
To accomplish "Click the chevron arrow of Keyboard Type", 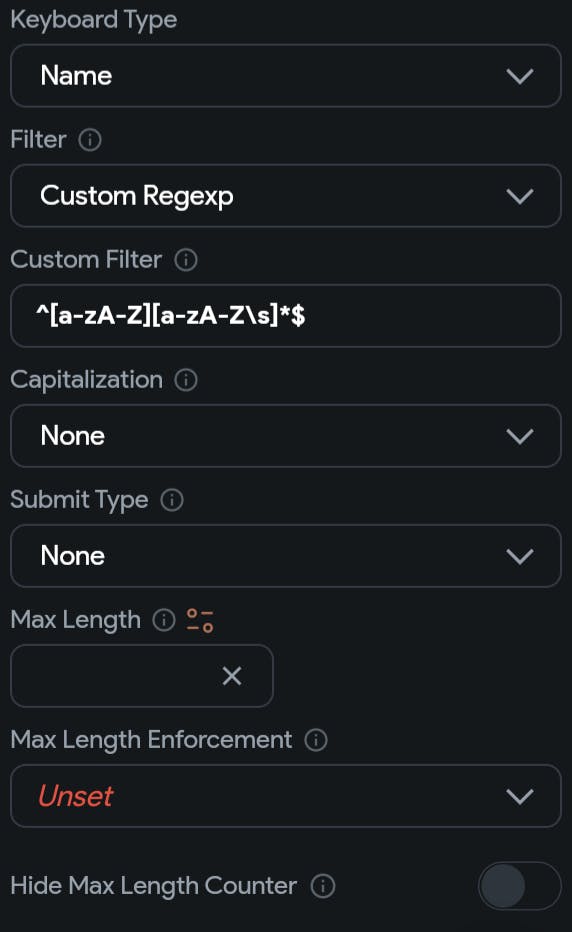I will (520, 76).
